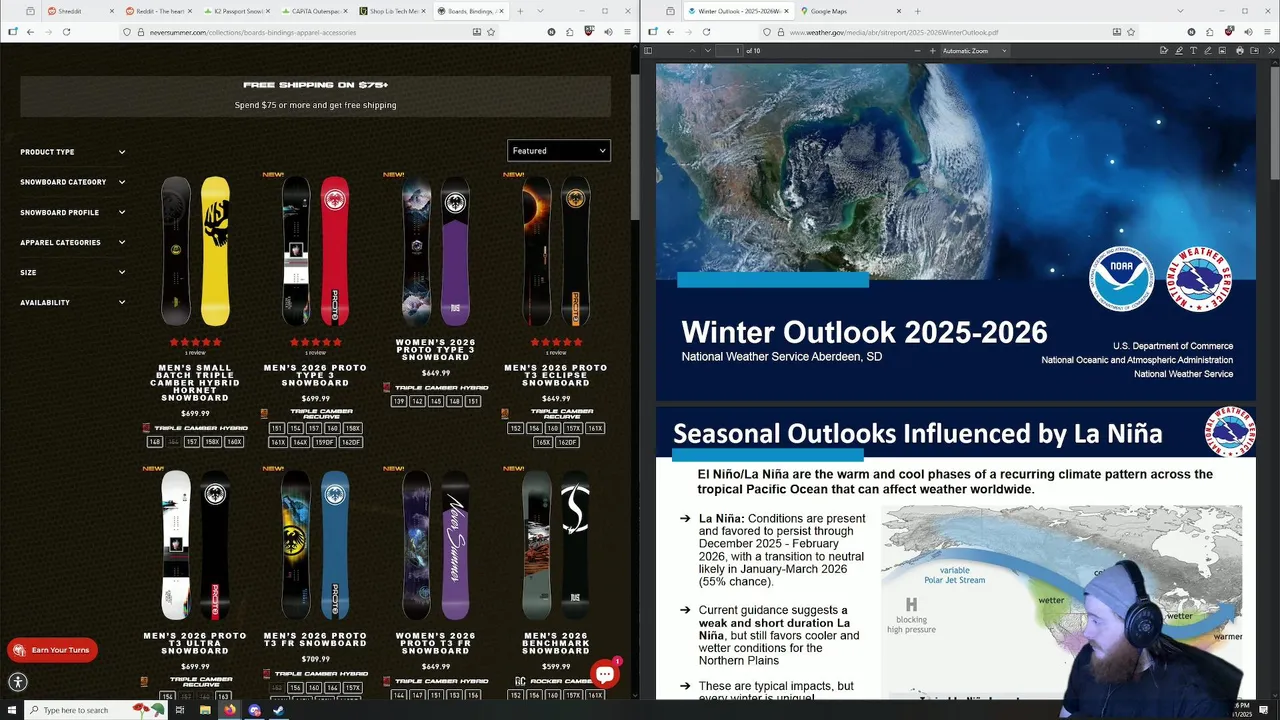The image size is (1280, 720).
Task: Select size 159DF on Proto Type 3
Action: tap(324, 442)
